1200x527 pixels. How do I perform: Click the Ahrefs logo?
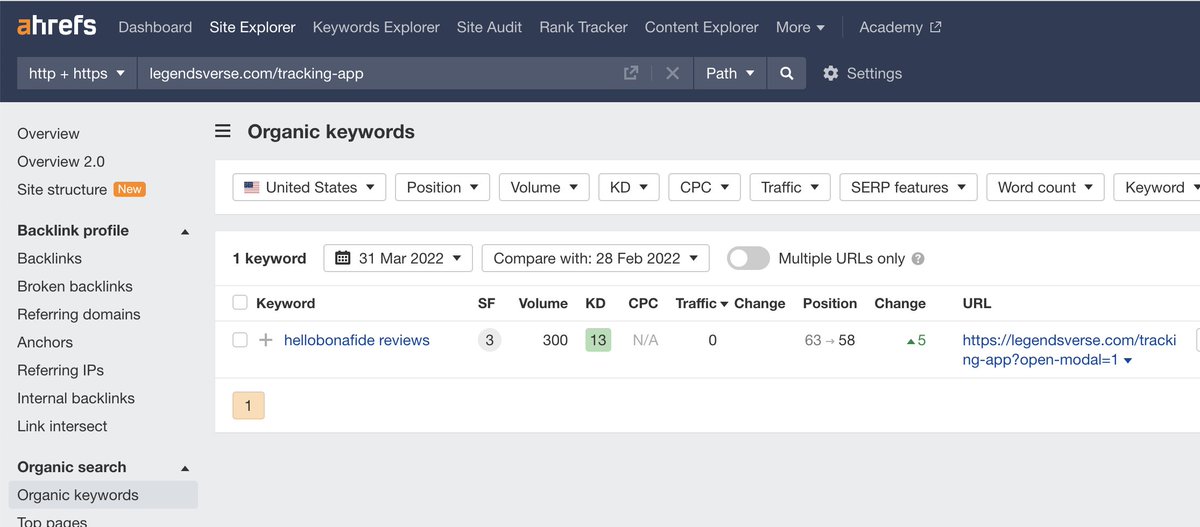[57, 27]
